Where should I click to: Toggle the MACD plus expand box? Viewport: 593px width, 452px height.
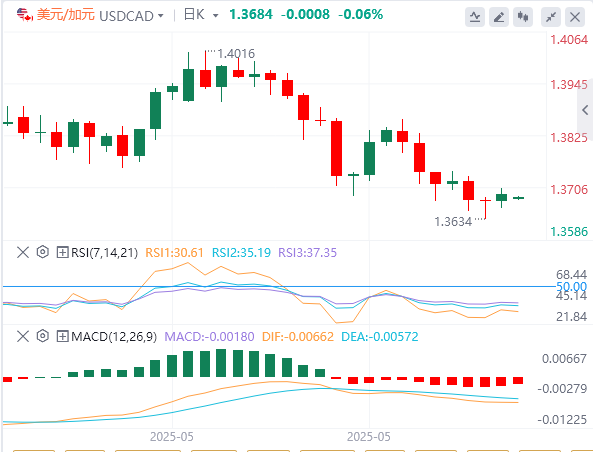[x=62, y=336]
